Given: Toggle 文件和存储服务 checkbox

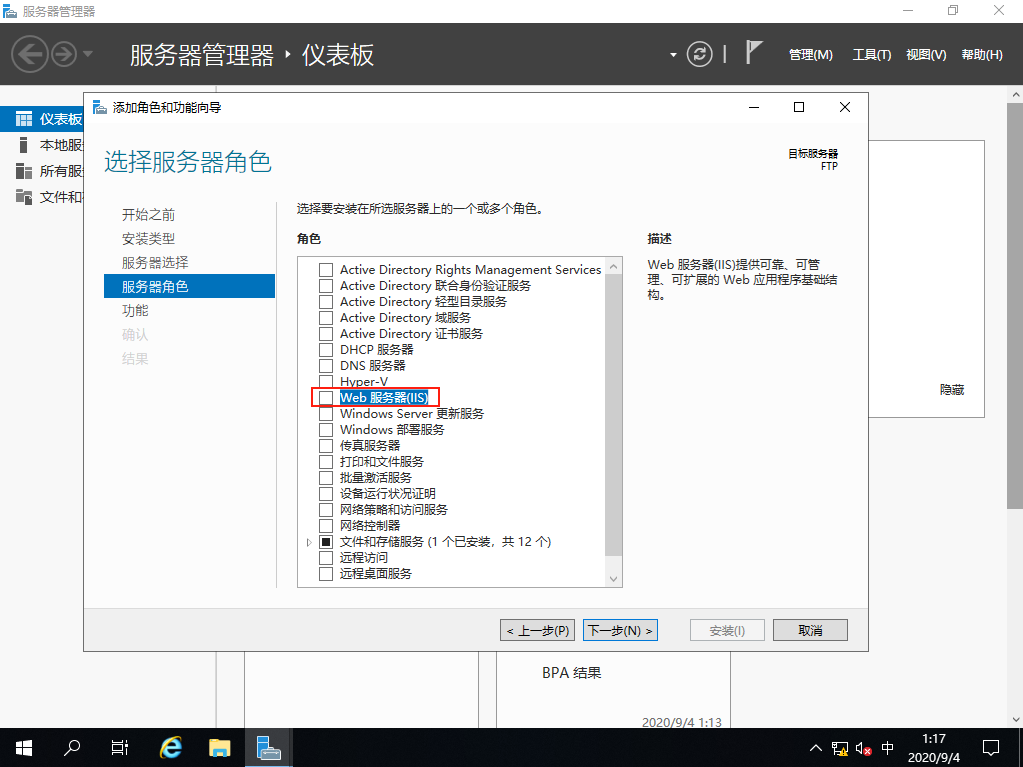Looking at the screenshot, I should tap(326, 541).
